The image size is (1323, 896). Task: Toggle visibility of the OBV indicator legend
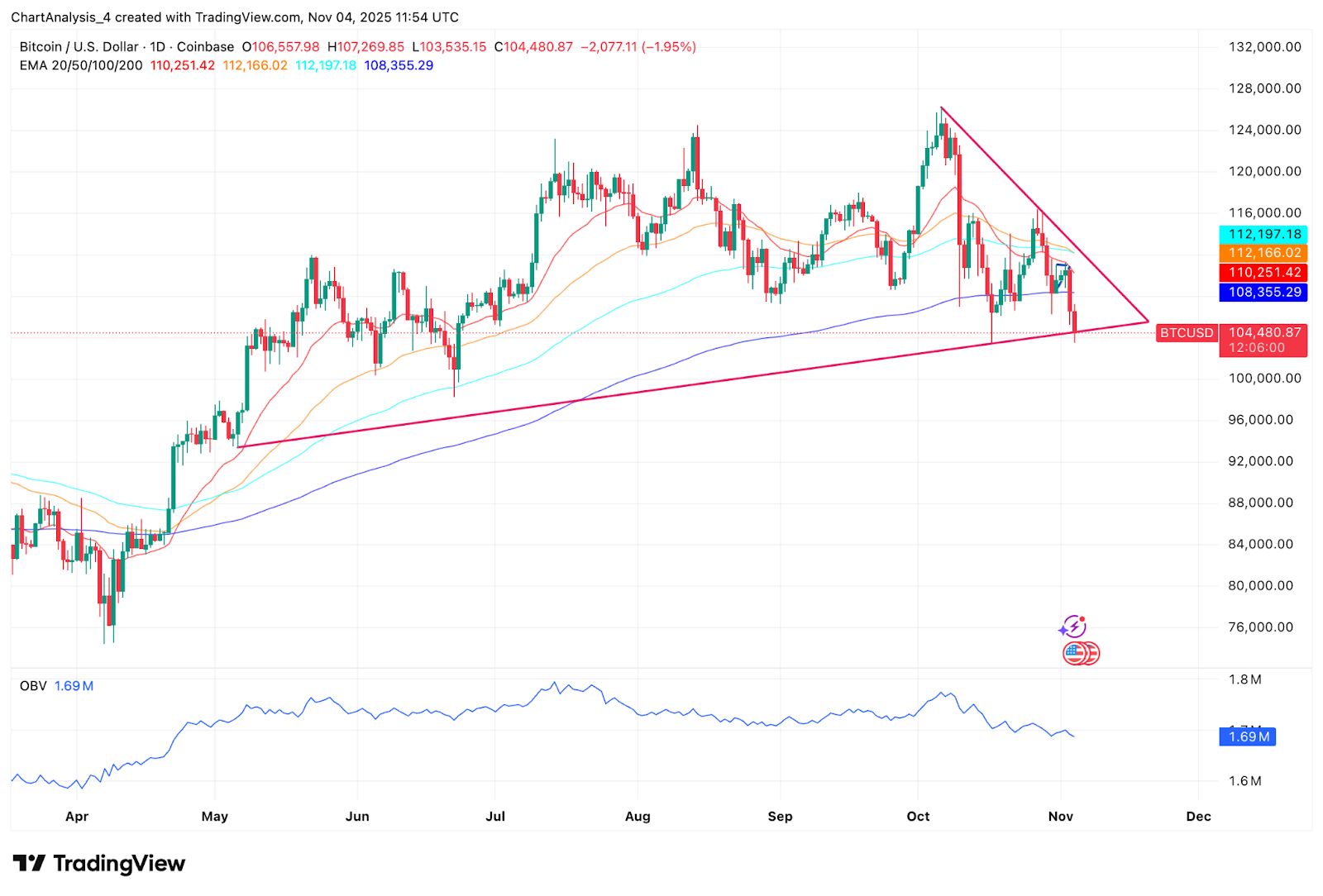(x=33, y=685)
